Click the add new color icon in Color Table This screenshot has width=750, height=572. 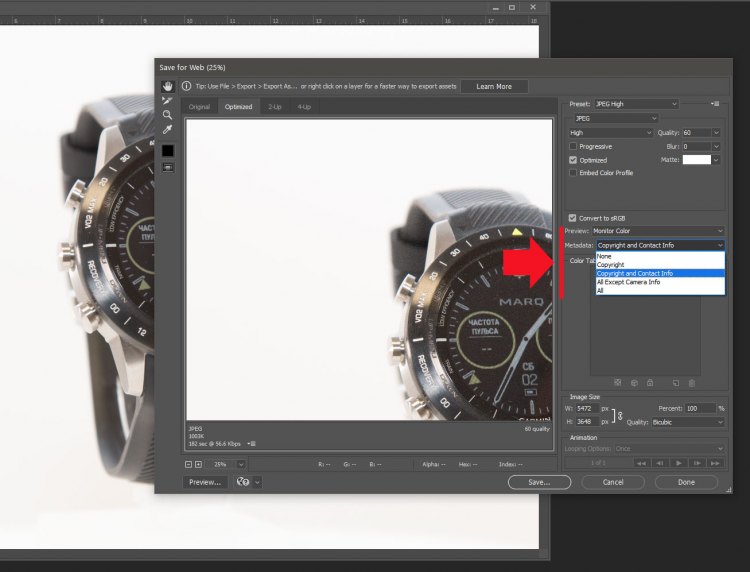tap(676, 383)
